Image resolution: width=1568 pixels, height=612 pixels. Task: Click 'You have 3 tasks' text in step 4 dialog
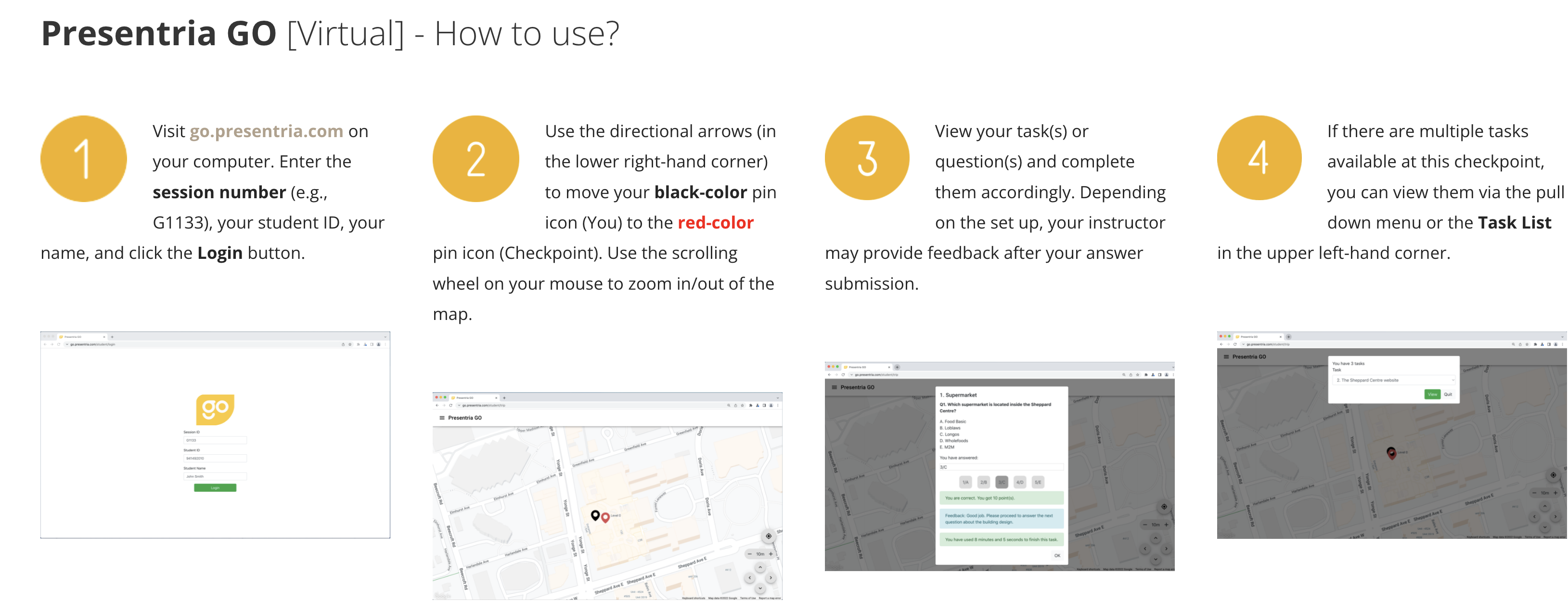click(x=1348, y=364)
